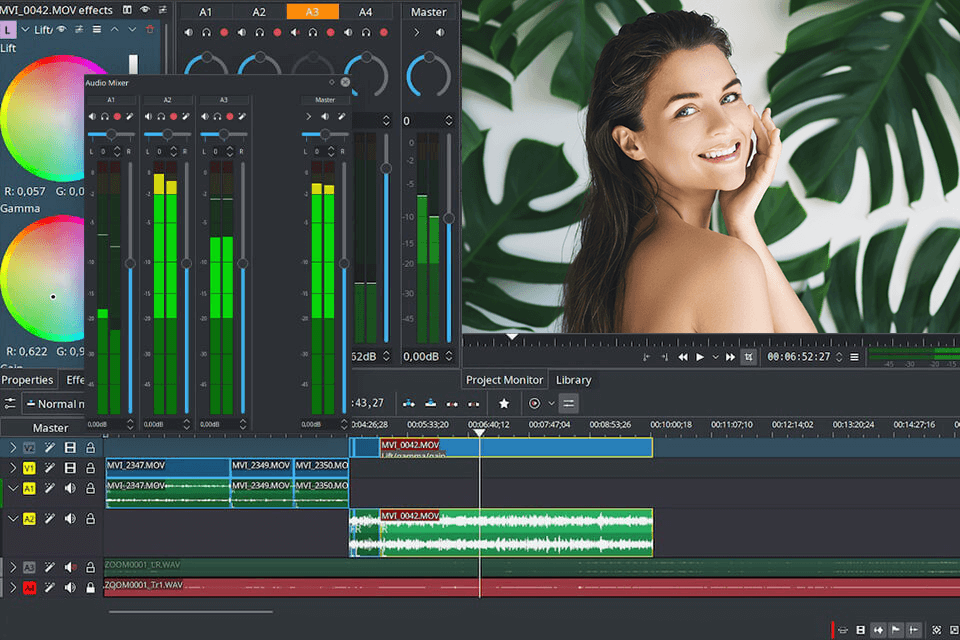Move Lift effect up in stack
Viewport: 960px width, 640px height.
tap(114, 29)
